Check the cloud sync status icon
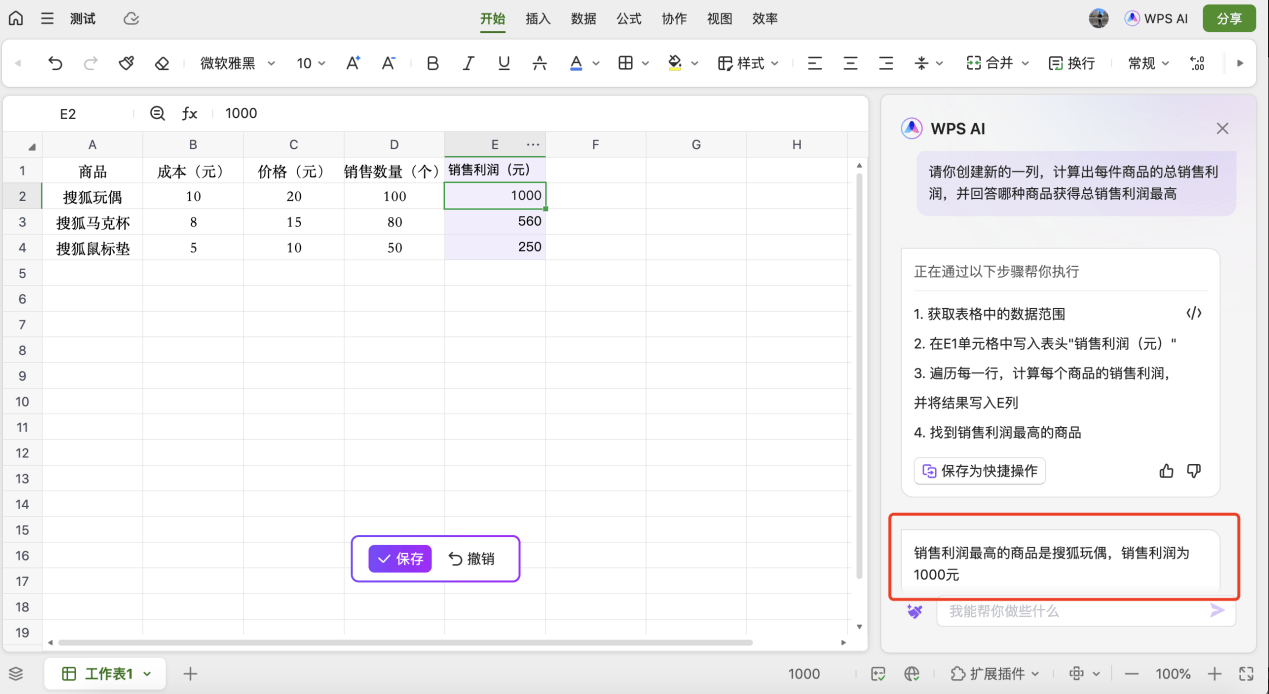The height and width of the screenshot is (694, 1269). click(x=131, y=19)
